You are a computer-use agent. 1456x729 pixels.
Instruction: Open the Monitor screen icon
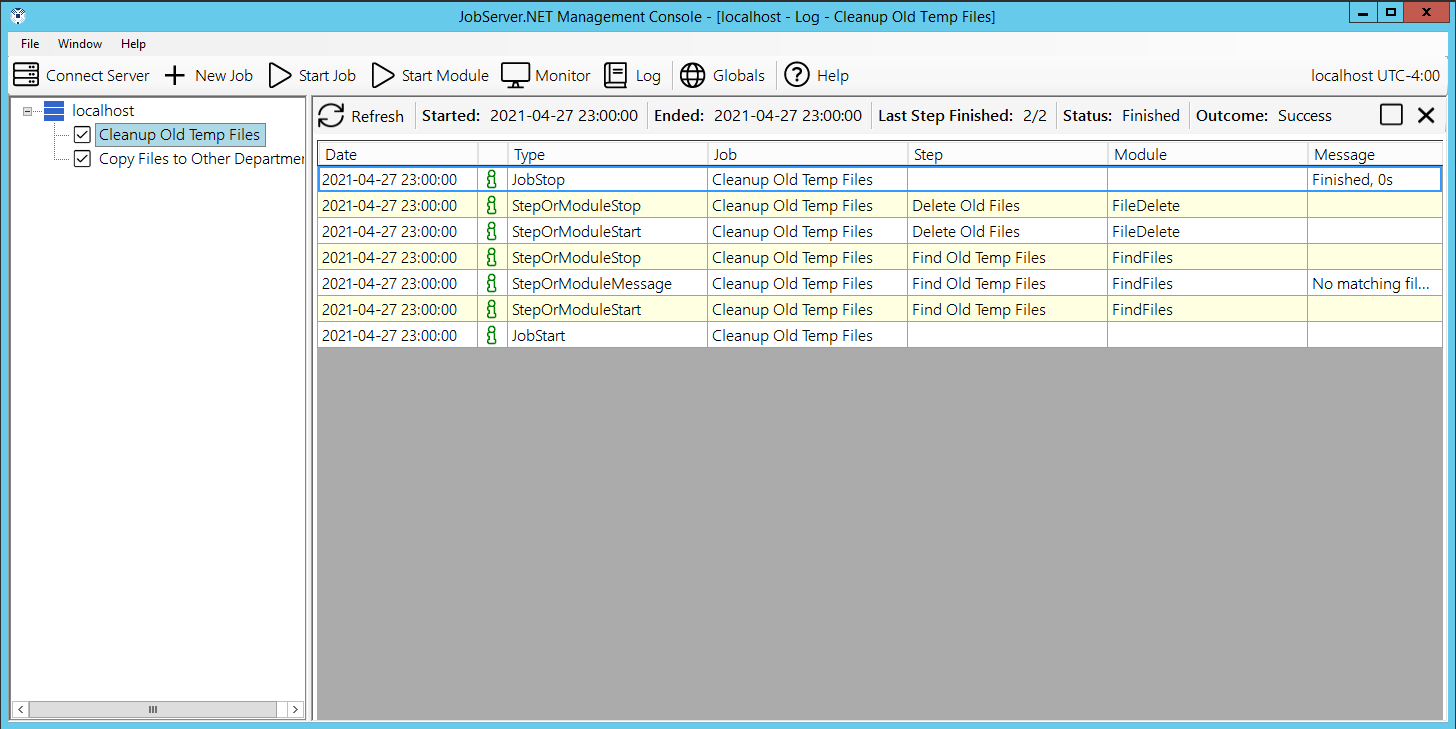pyautogui.click(x=515, y=75)
